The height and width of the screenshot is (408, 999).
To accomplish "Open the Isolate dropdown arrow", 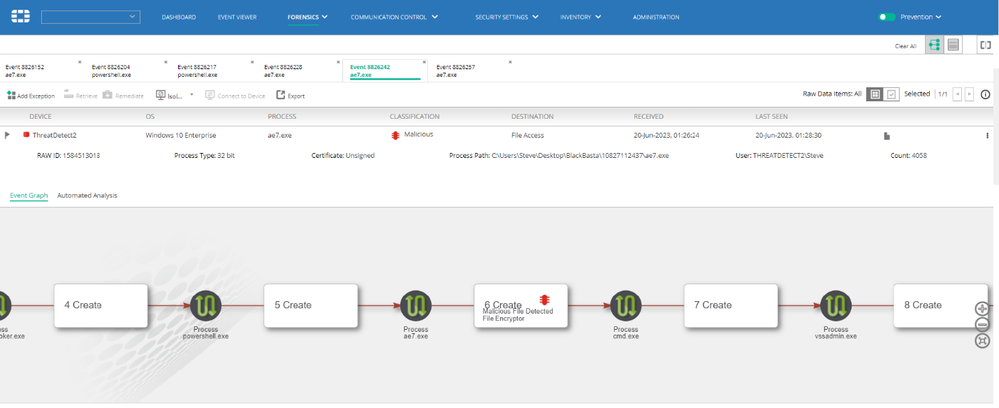I will click(192, 94).
